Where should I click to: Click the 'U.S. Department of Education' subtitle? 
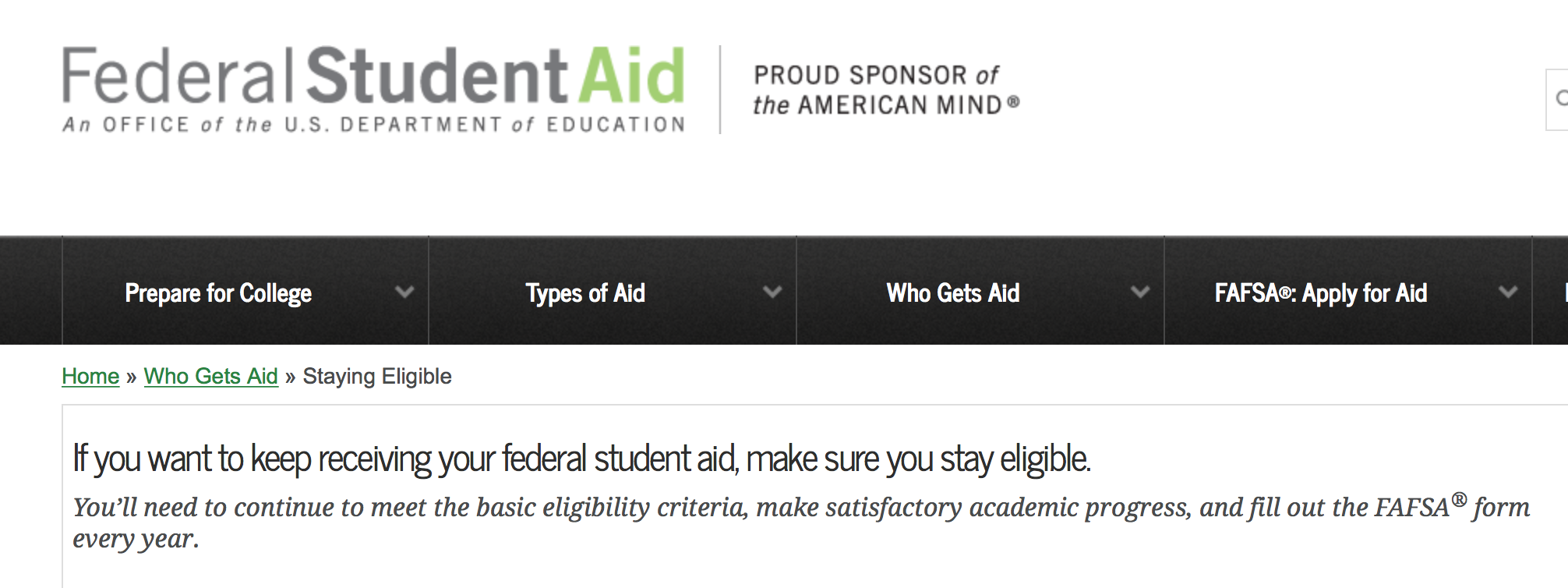coord(374,125)
